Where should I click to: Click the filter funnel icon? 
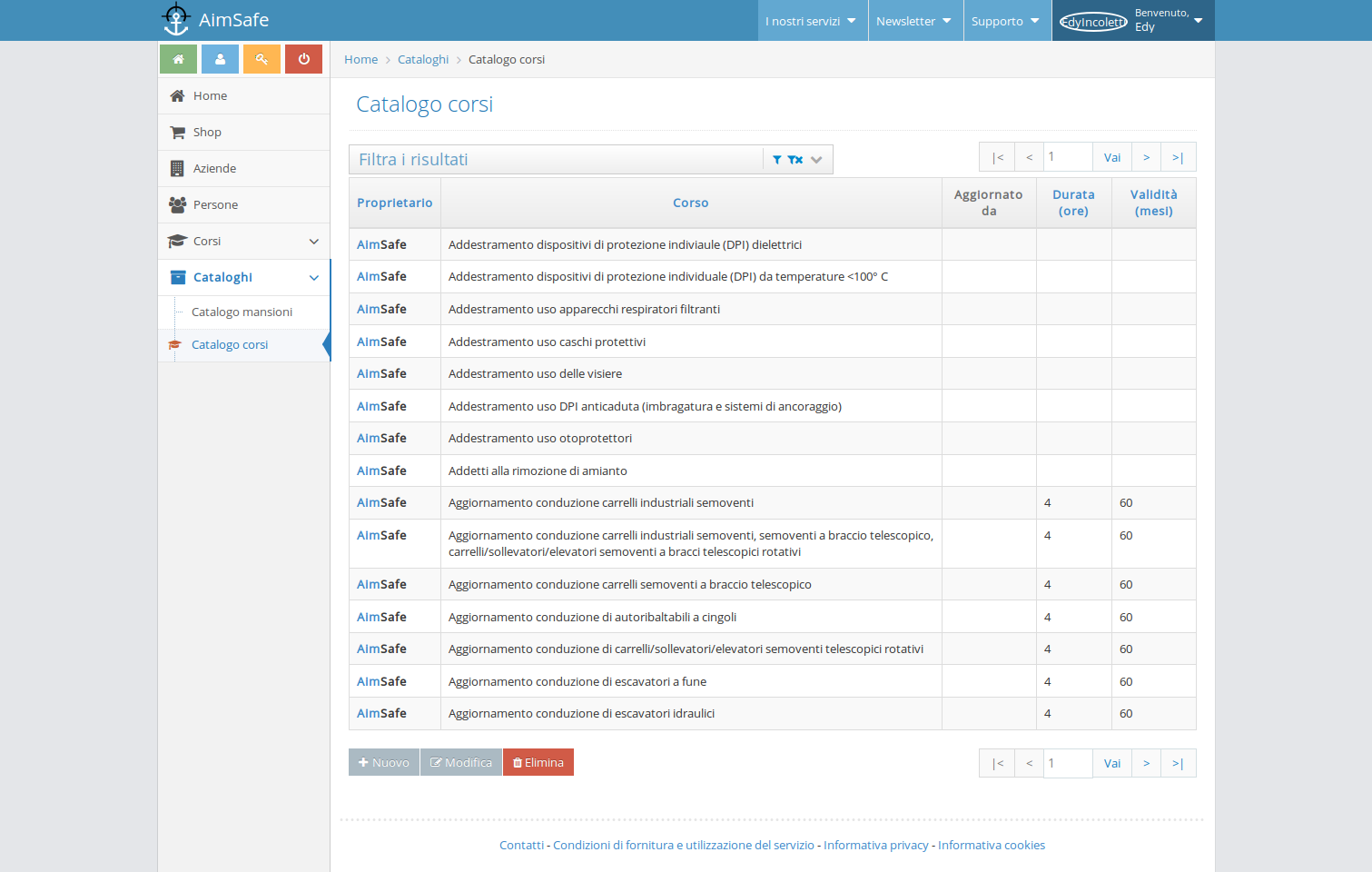point(777,160)
